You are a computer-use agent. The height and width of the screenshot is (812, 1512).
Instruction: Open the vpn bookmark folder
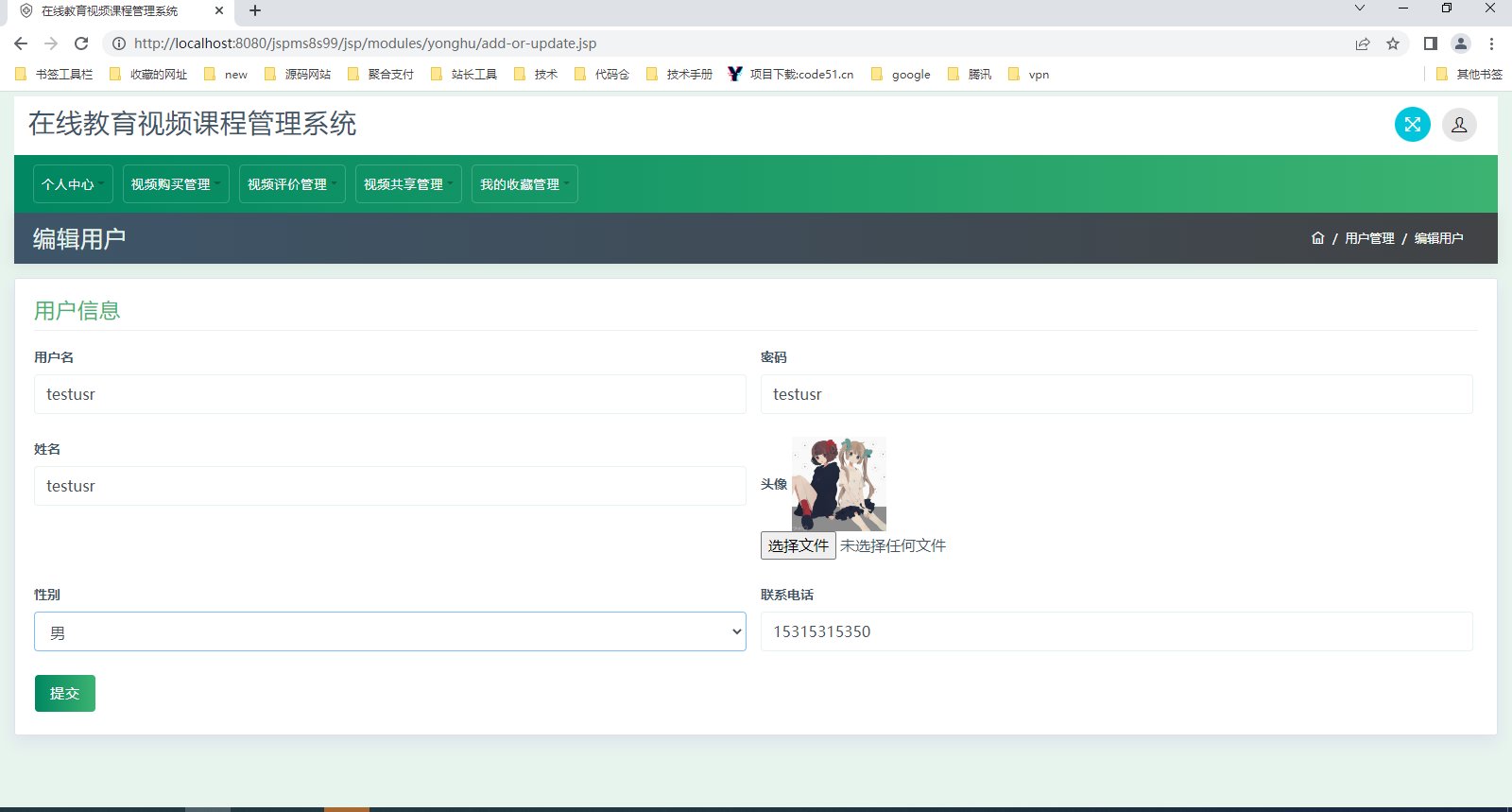click(x=1029, y=74)
